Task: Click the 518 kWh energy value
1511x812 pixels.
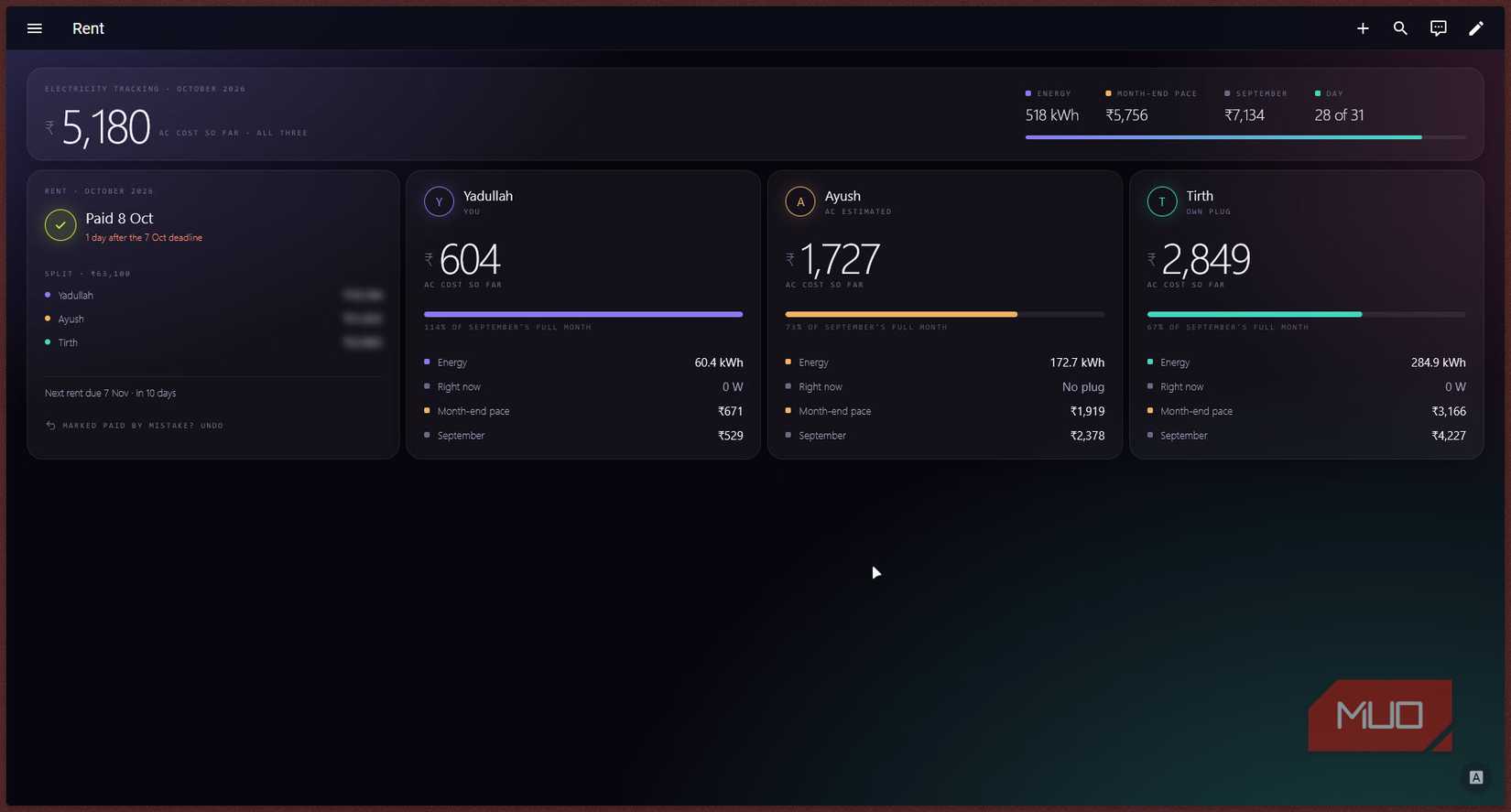Action: (1052, 115)
